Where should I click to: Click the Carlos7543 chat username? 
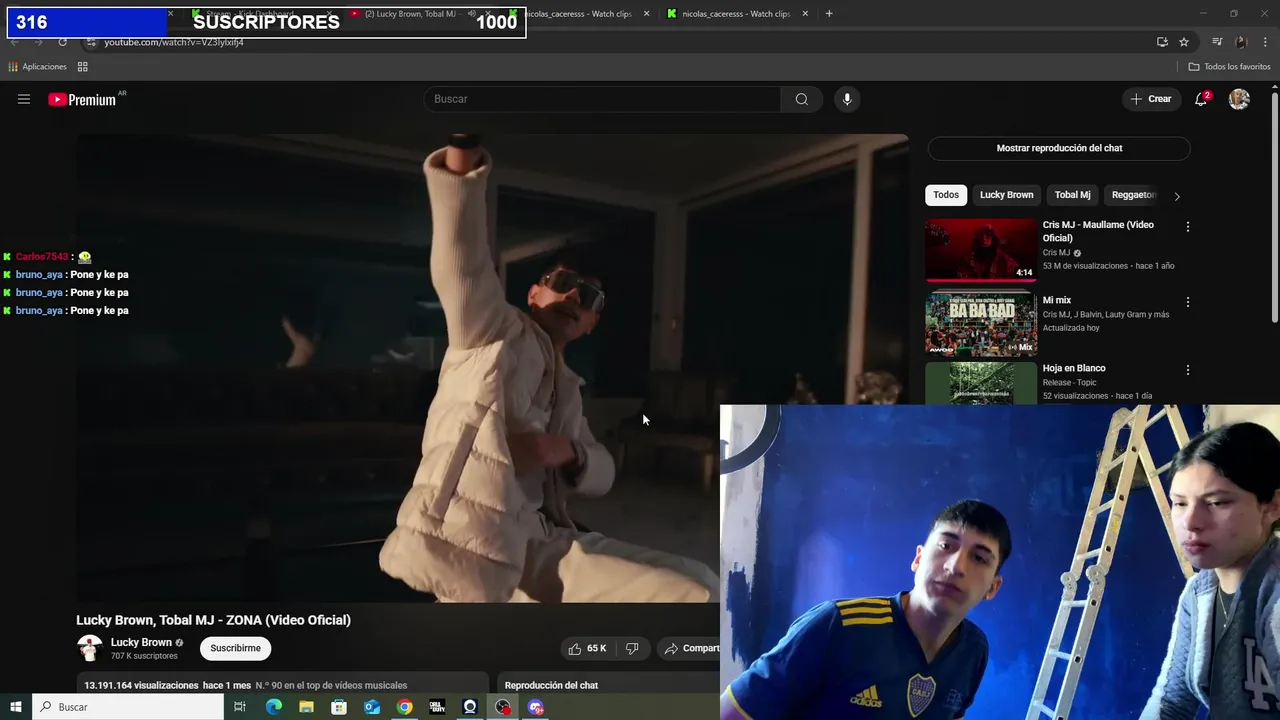(x=42, y=257)
